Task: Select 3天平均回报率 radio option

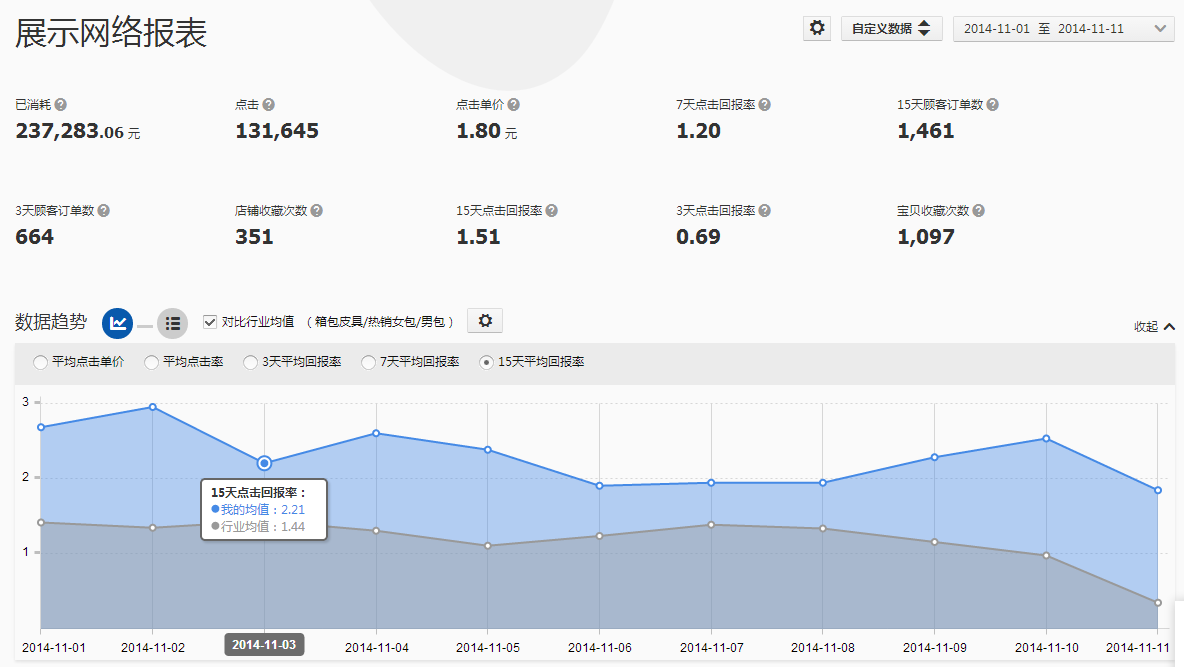Action: coord(251,362)
